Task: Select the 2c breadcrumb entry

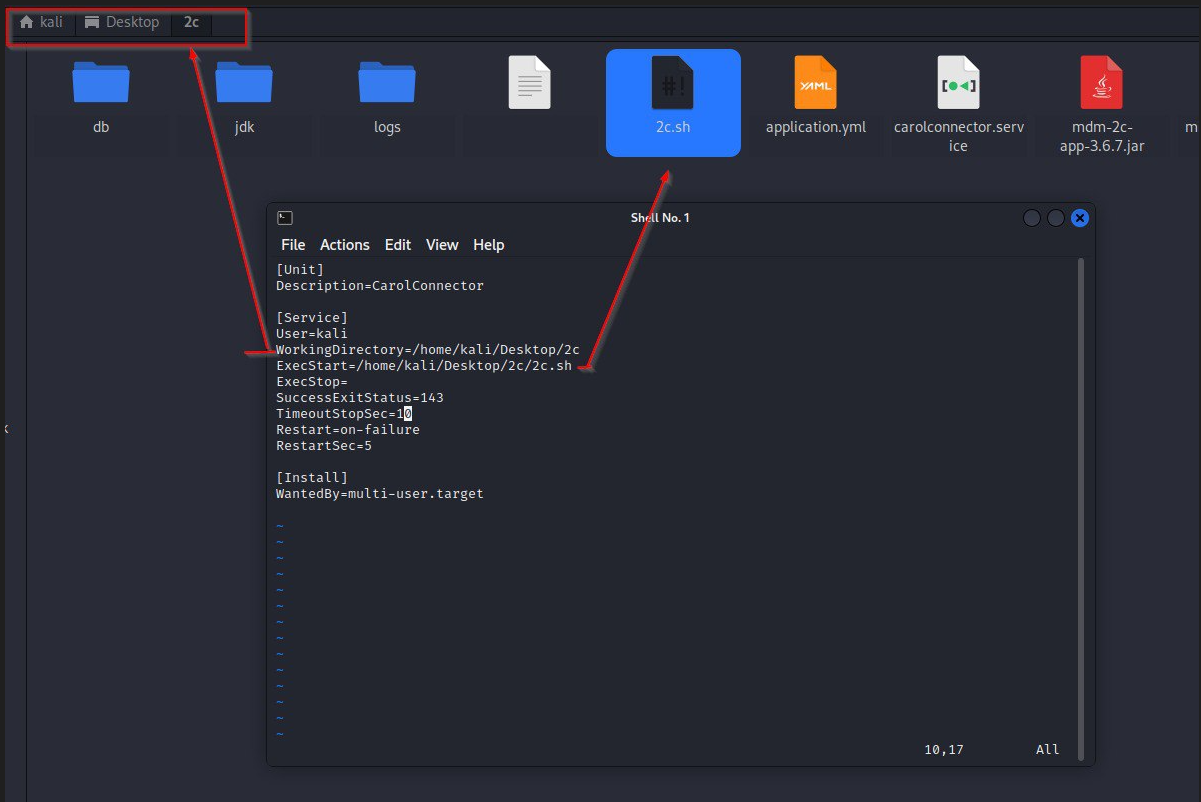Action: click(x=191, y=21)
